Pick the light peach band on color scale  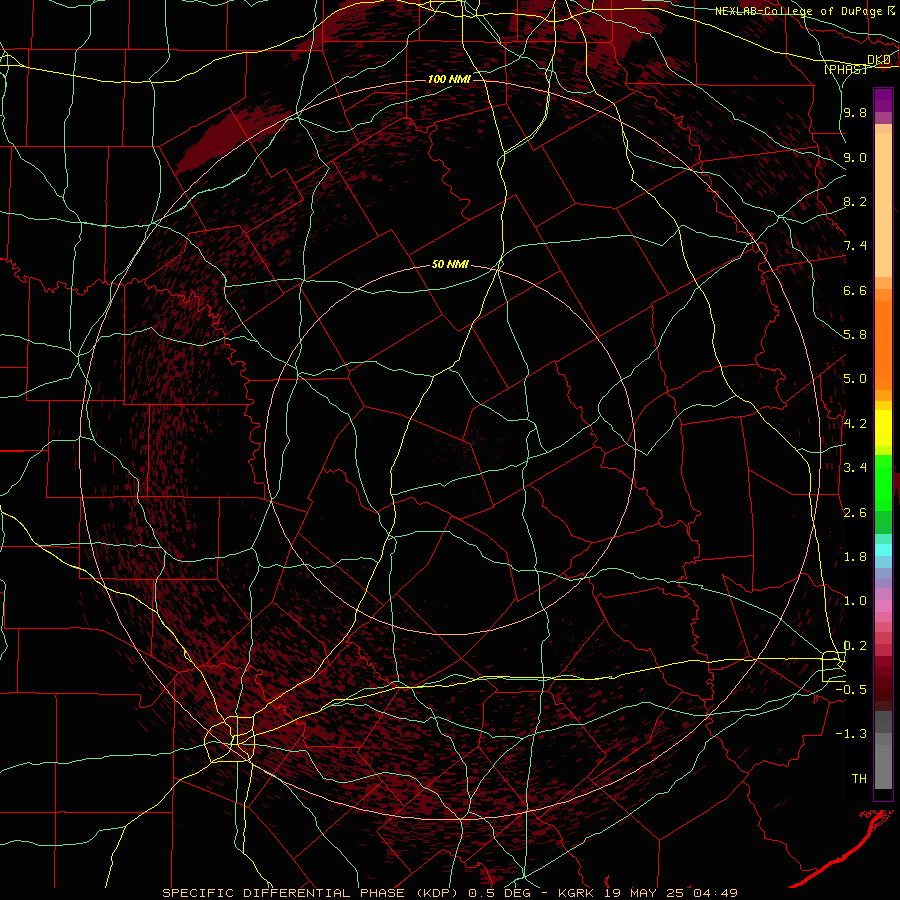click(x=883, y=205)
